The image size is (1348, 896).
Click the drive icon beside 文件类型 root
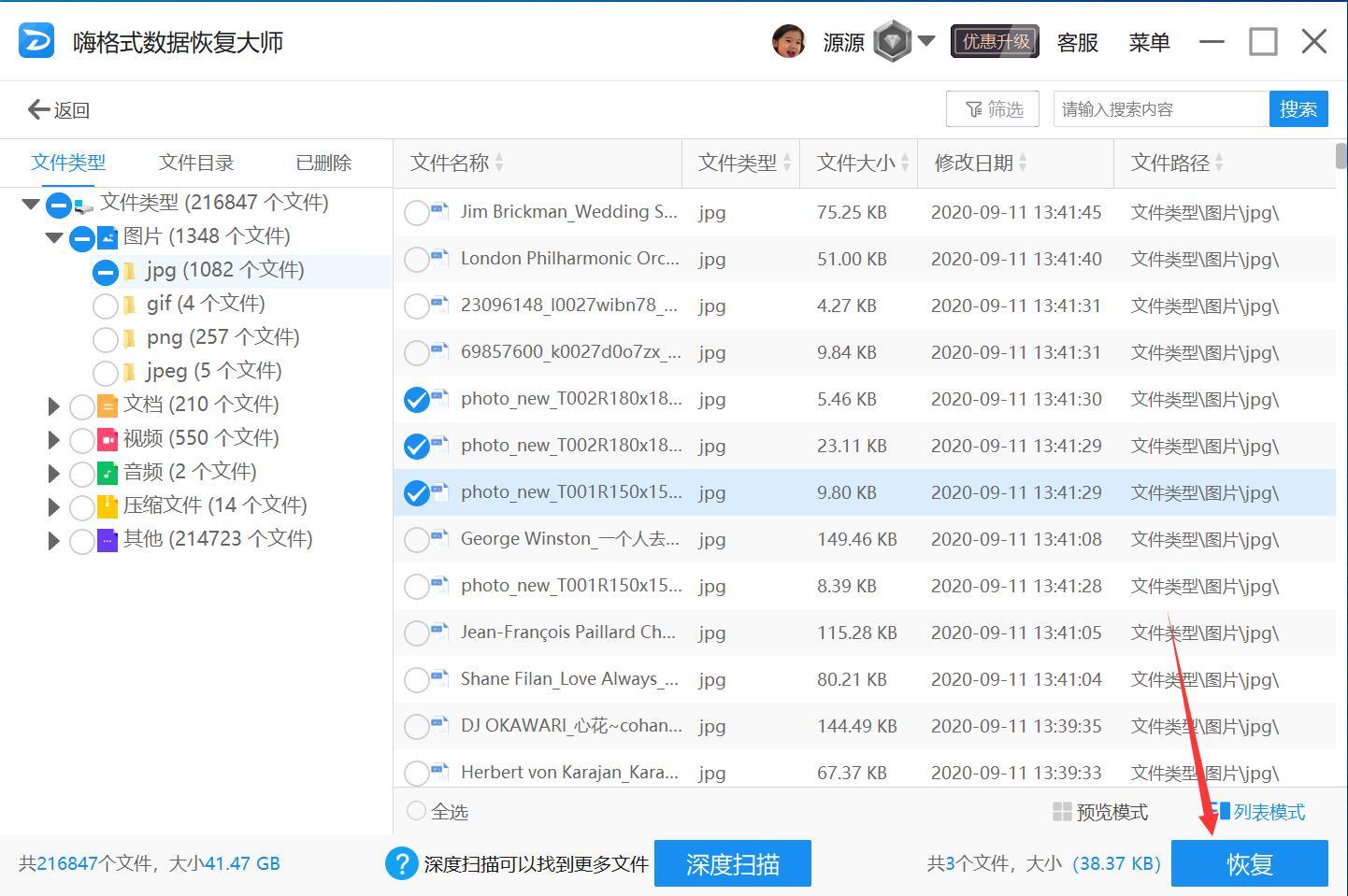(x=84, y=205)
